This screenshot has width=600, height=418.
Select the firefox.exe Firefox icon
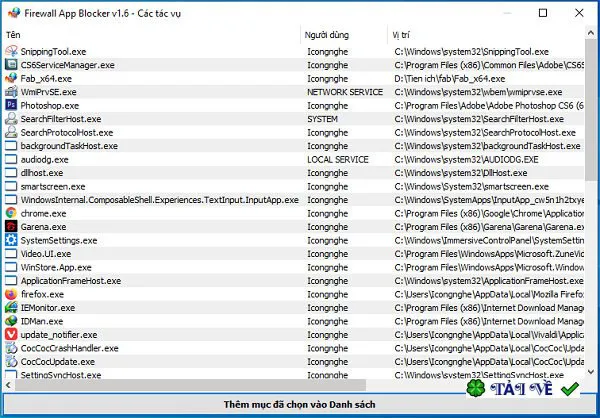[x=11, y=294]
